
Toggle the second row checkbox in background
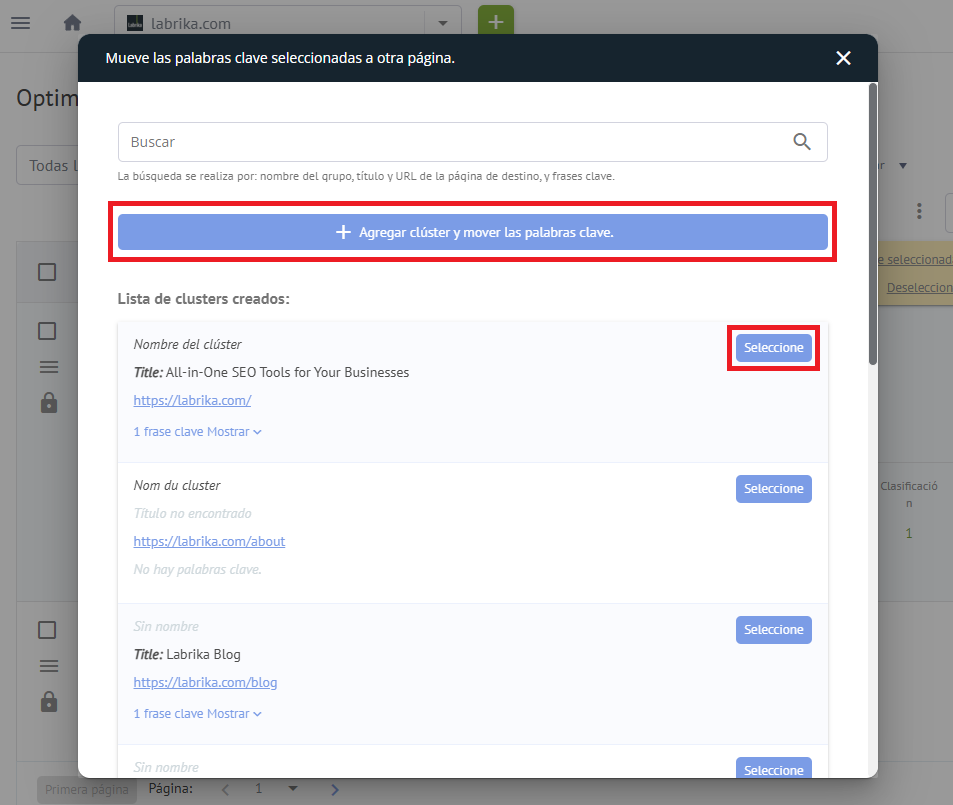(47, 331)
